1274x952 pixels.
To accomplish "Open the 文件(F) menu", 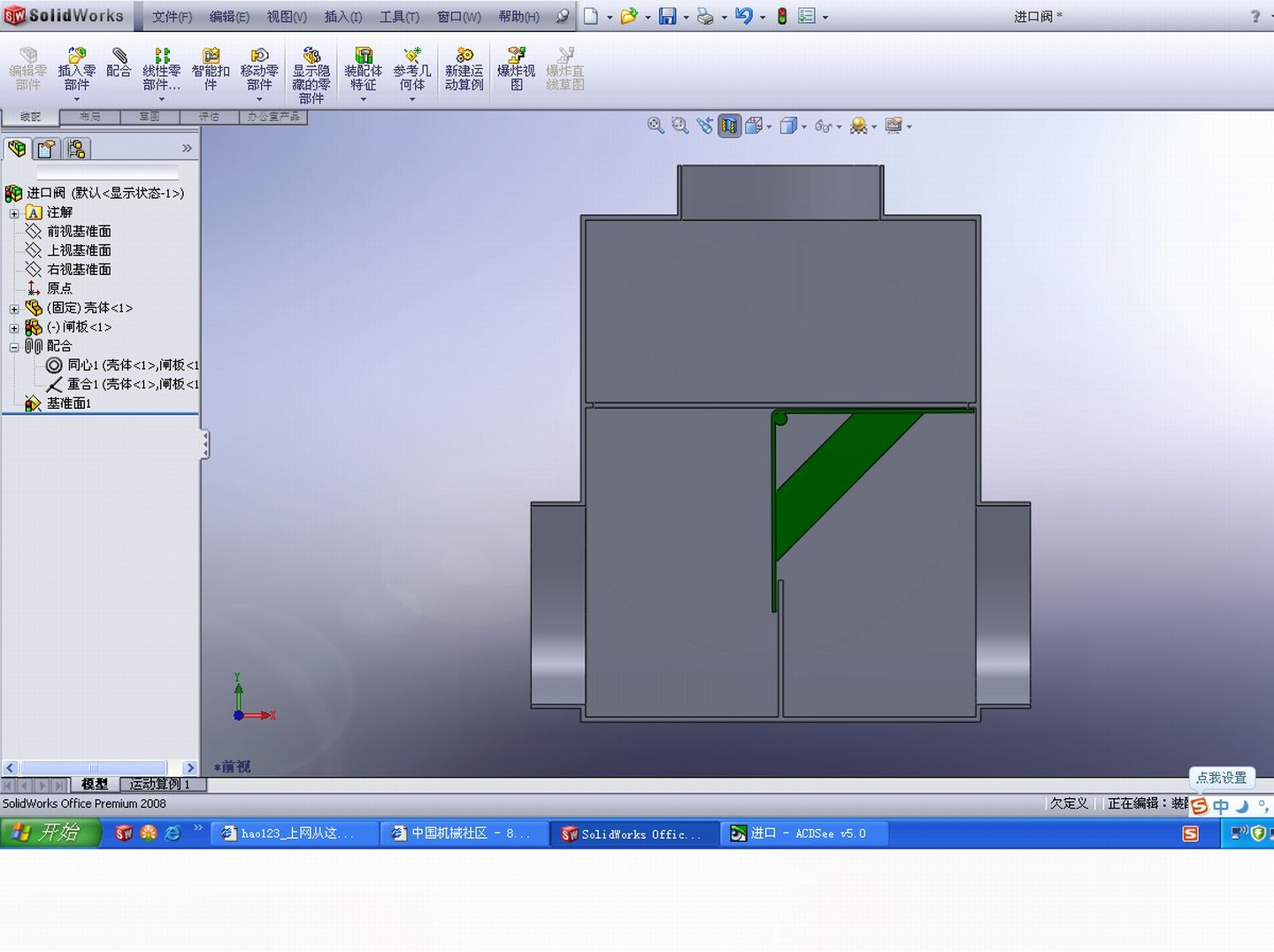I will [x=173, y=17].
